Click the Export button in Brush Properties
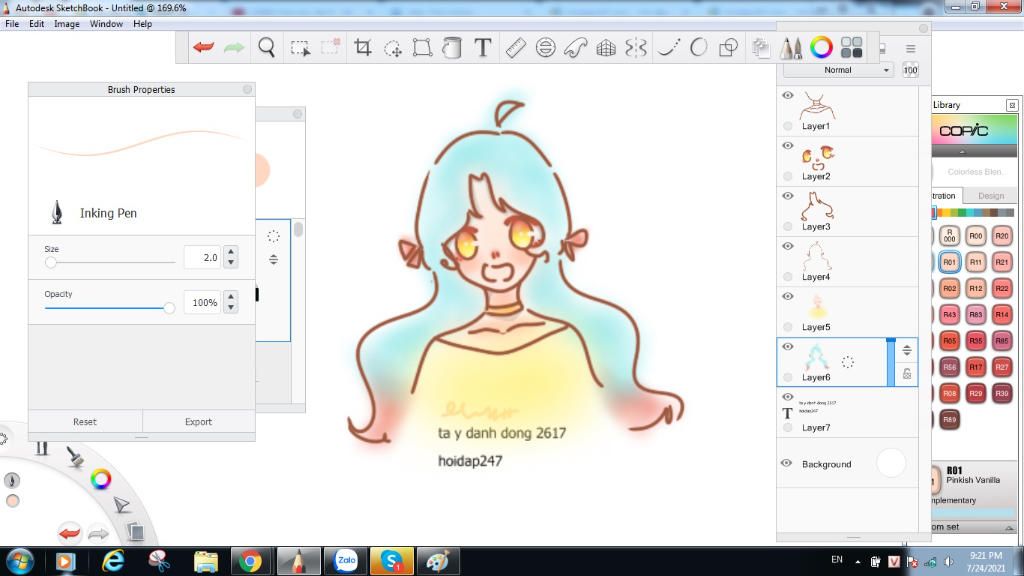This screenshot has height=576, width=1024. click(198, 422)
